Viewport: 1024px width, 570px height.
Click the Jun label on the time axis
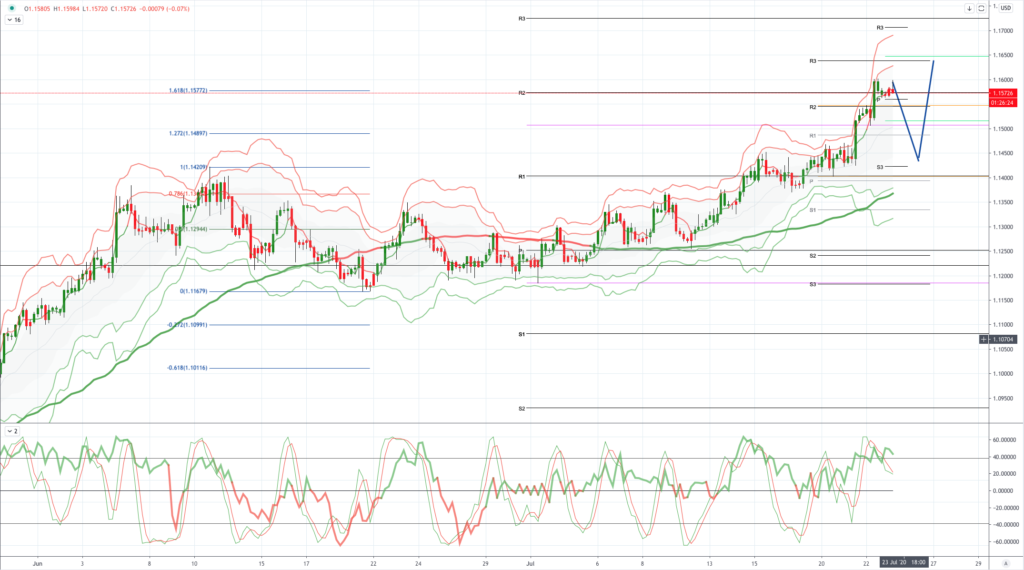click(x=37, y=563)
